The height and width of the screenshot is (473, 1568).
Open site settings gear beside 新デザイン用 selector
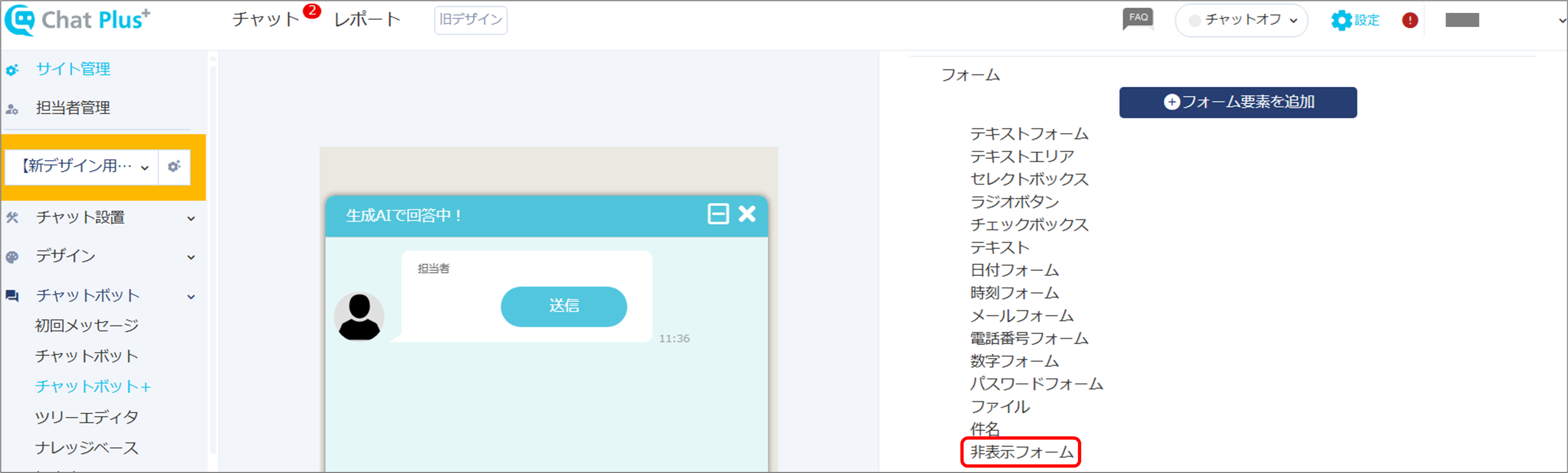click(174, 166)
